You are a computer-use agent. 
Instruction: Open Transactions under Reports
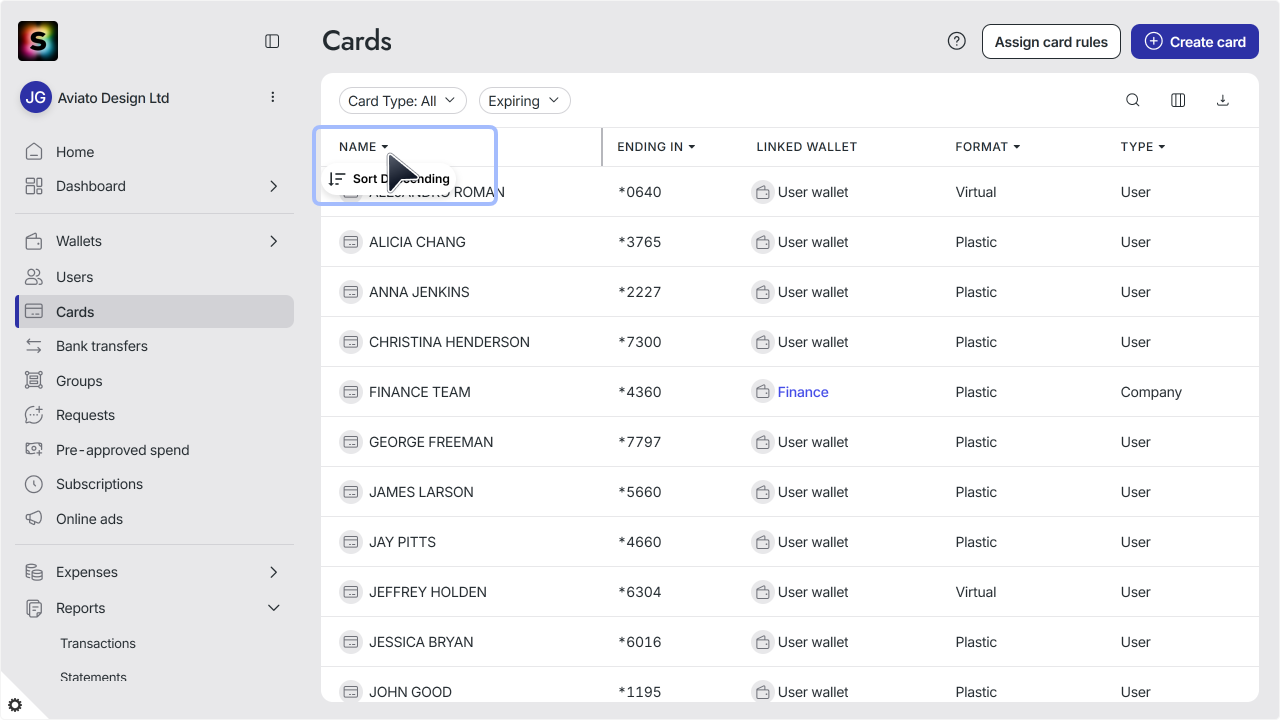(98, 643)
